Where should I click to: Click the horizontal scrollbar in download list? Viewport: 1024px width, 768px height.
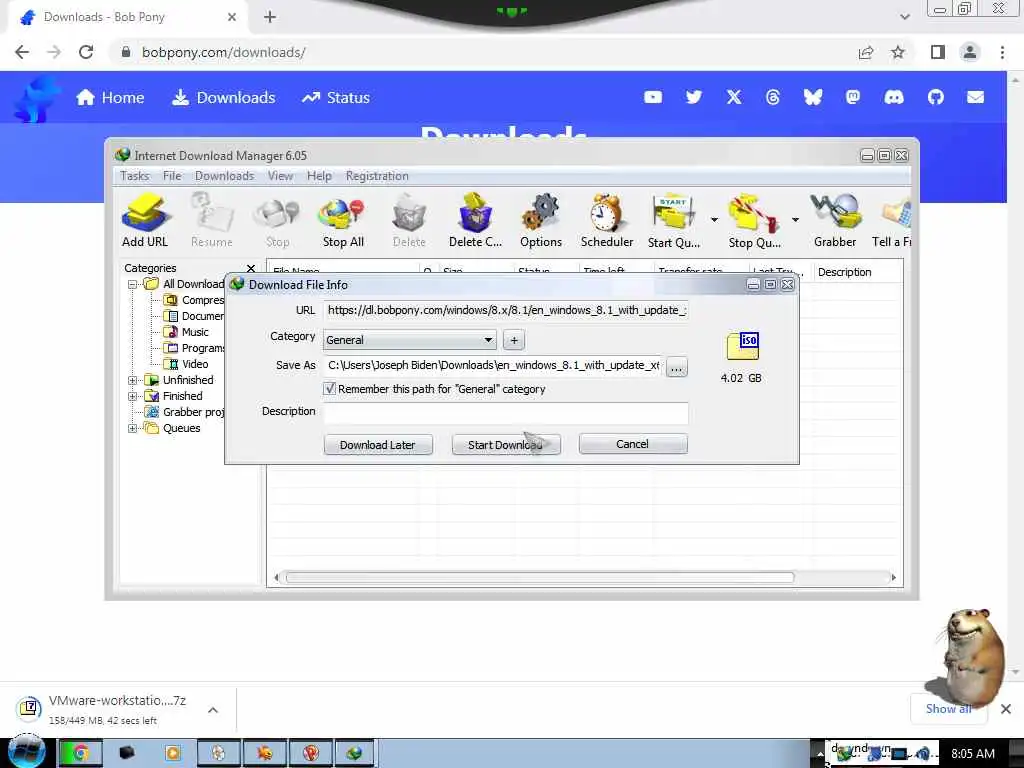point(539,577)
